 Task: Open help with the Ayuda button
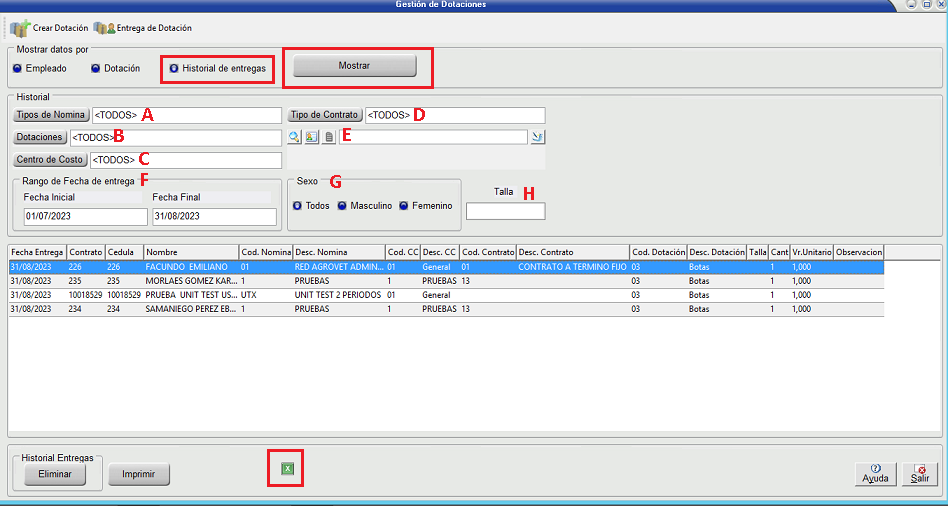click(x=876, y=474)
